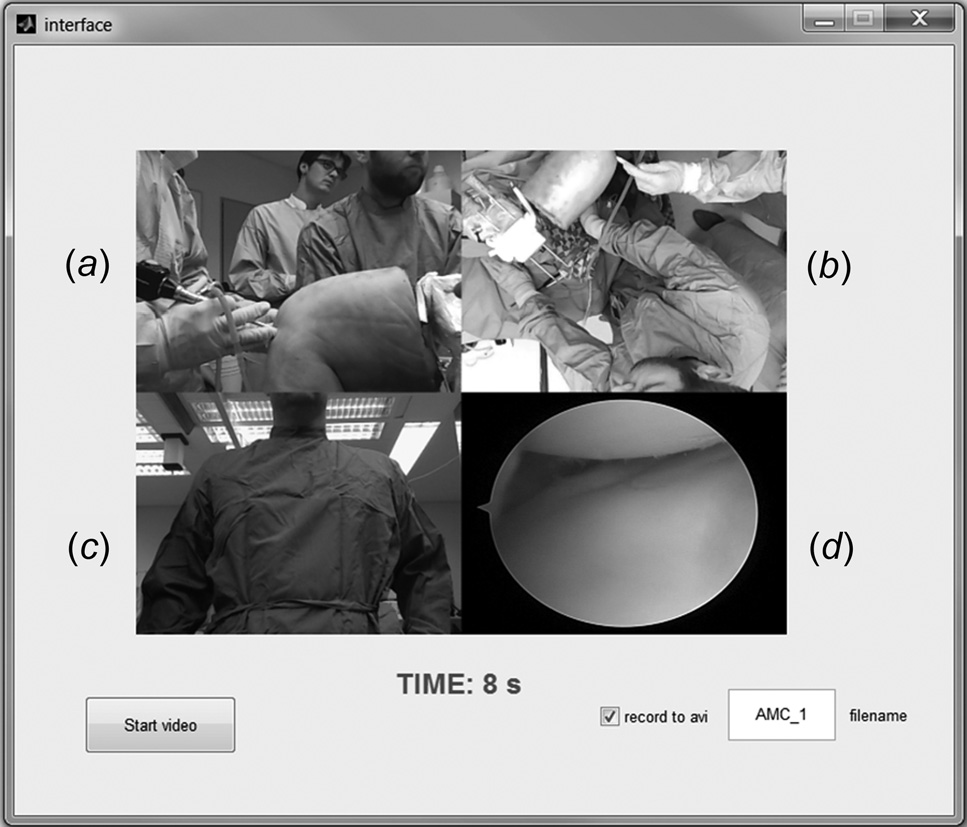Click the MATLAB icon in the title bar
Viewport: 967px width, 827px height.
point(25,24)
